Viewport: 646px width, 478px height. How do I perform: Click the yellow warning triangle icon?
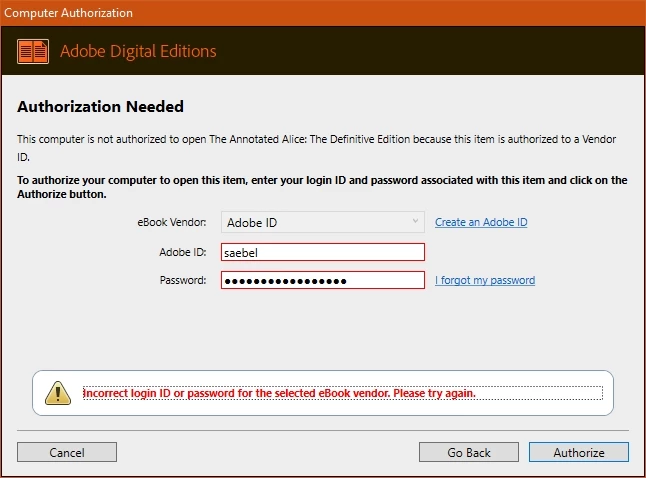(58, 393)
